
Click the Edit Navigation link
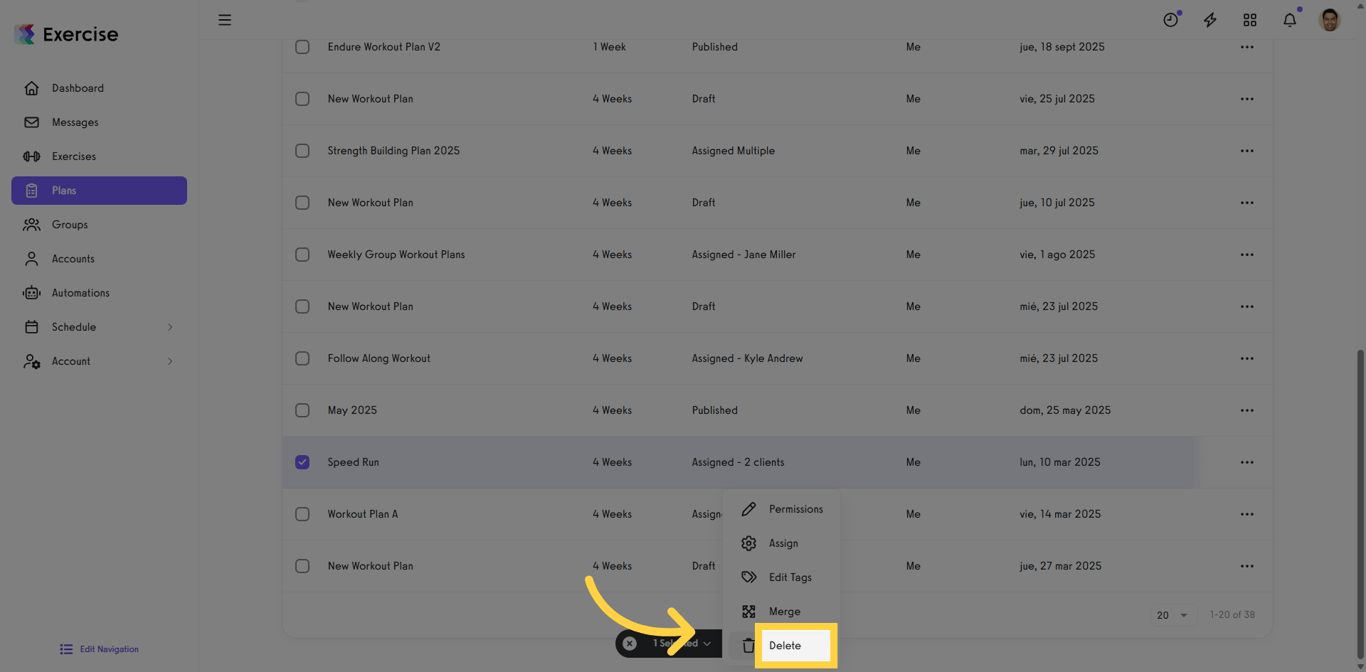pyautogui.click(x=99, y=649)
